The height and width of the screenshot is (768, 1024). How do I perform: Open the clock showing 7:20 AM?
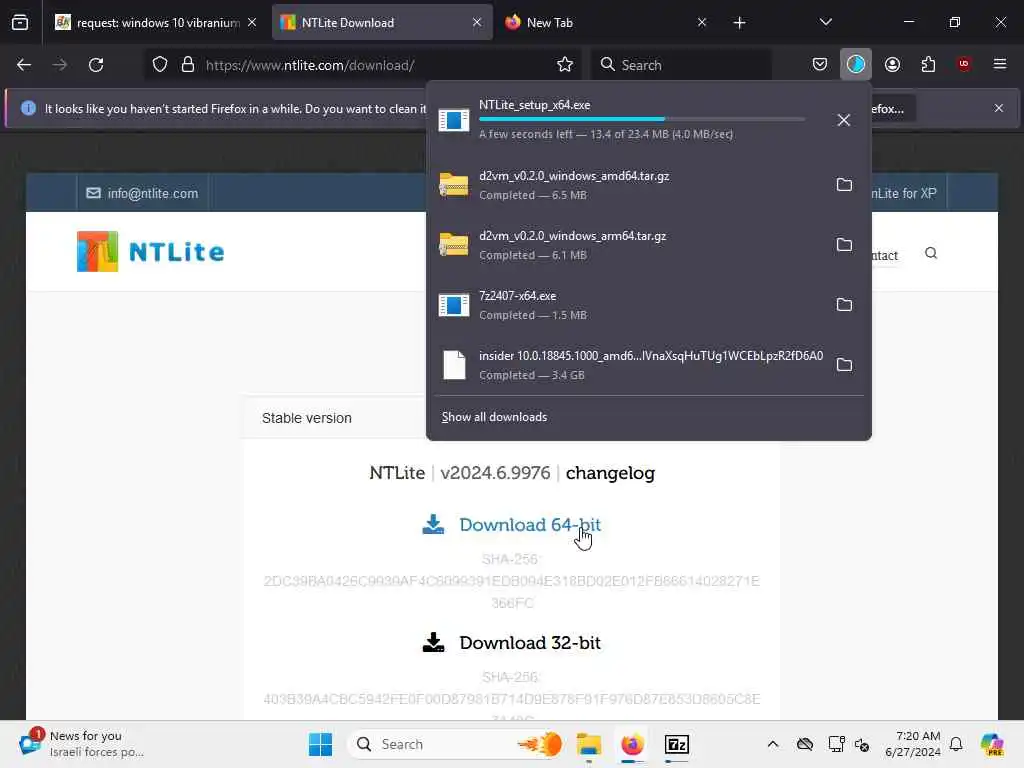pos(912,744)
